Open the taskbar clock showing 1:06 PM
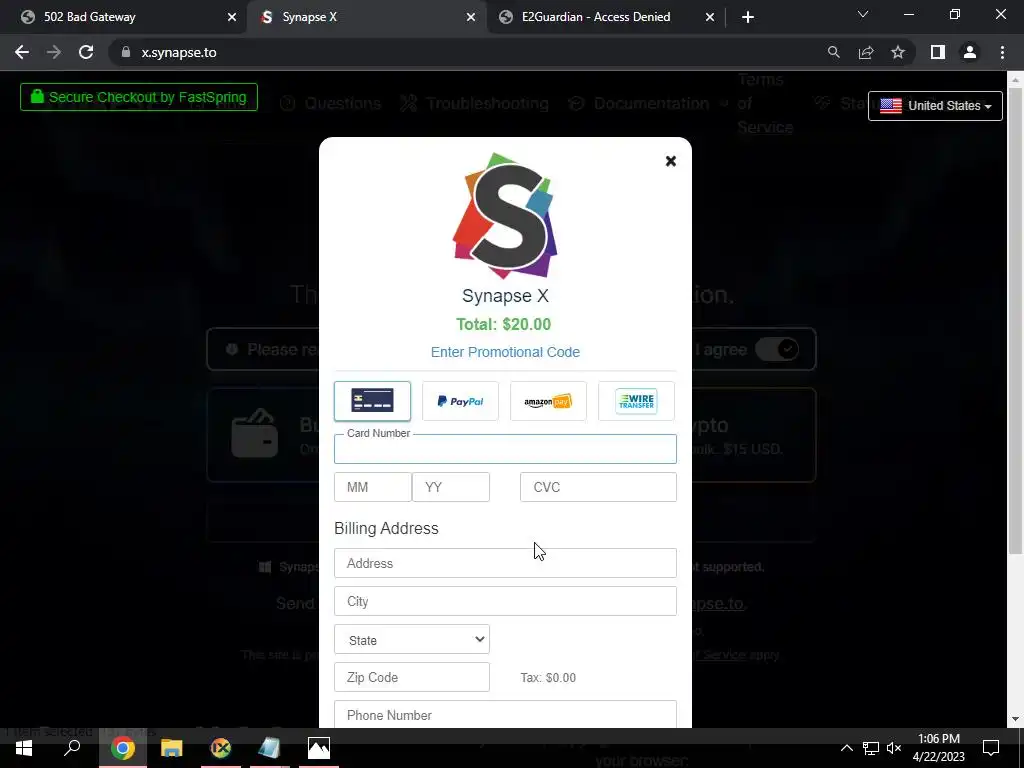 938,748
